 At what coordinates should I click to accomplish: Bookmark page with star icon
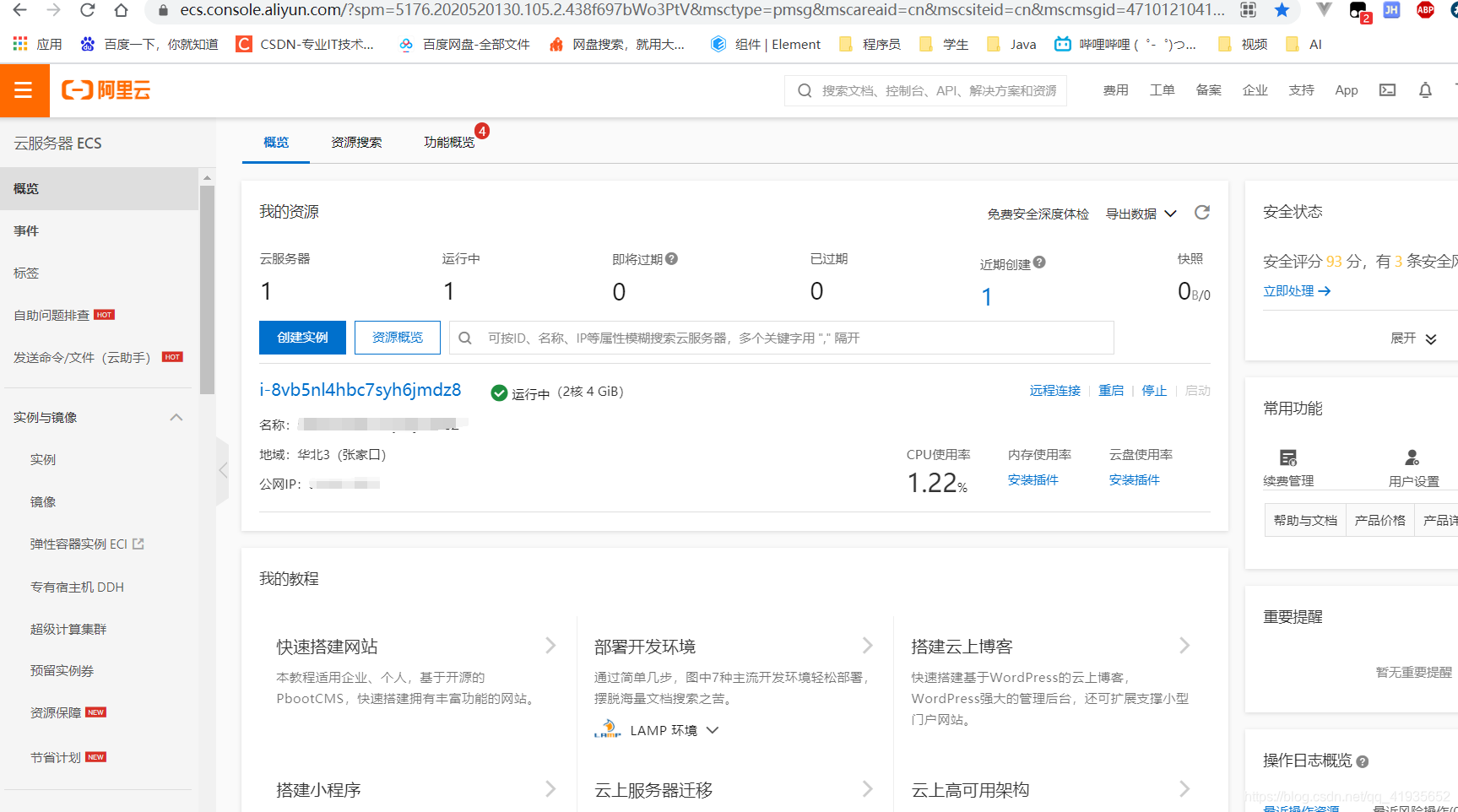pyautogui.click(x=1282, y=10)
